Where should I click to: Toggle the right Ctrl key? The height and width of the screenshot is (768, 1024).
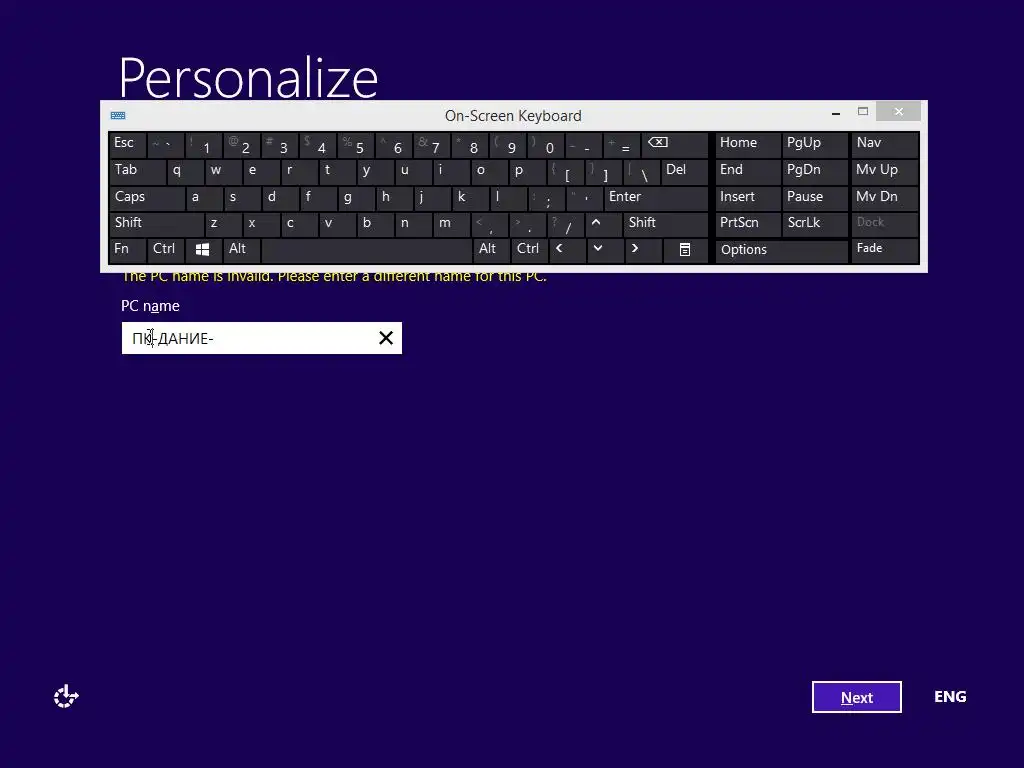[x=530, y=250]
